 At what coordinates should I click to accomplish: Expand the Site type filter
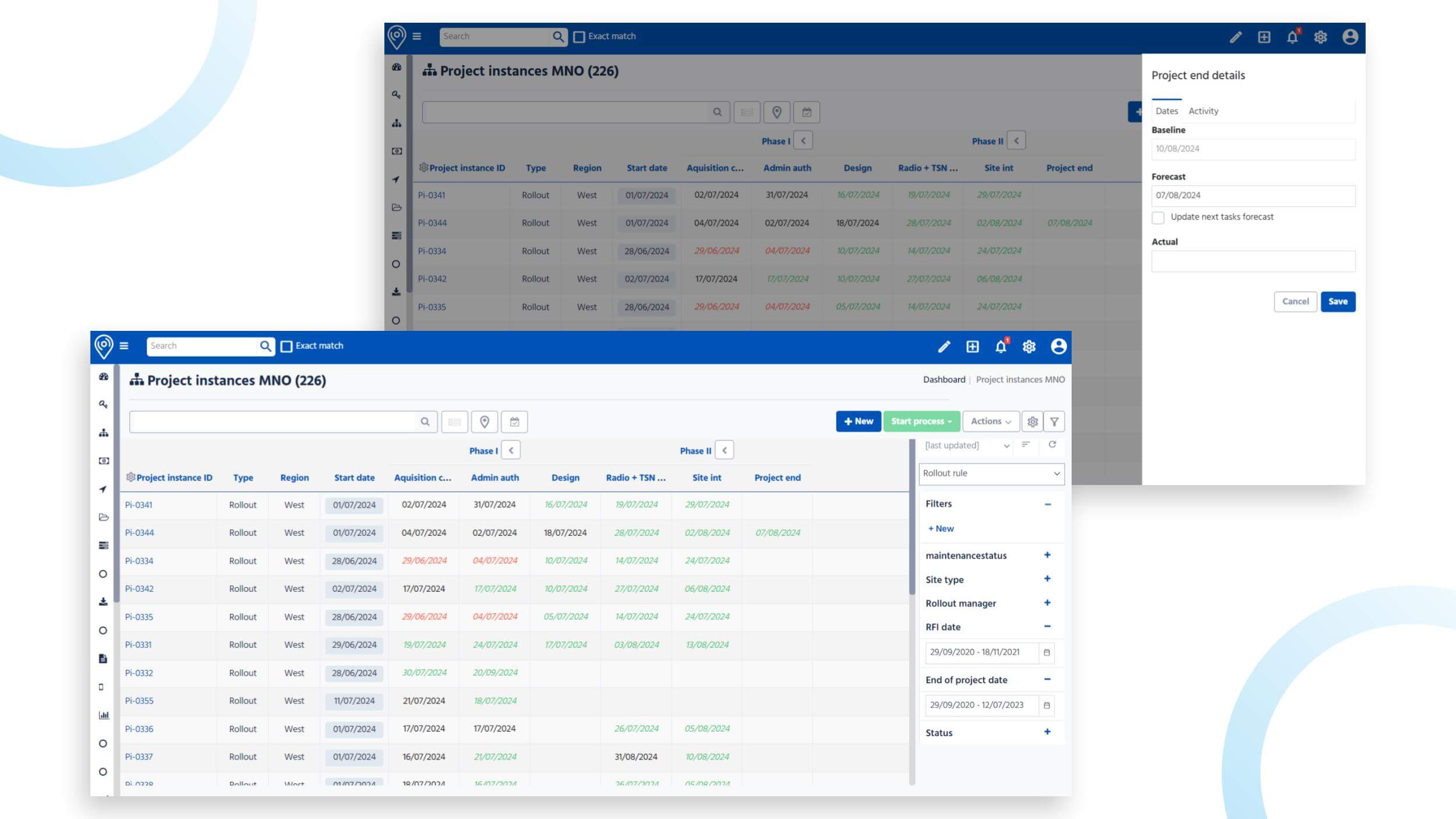(x=1047, y=579)
